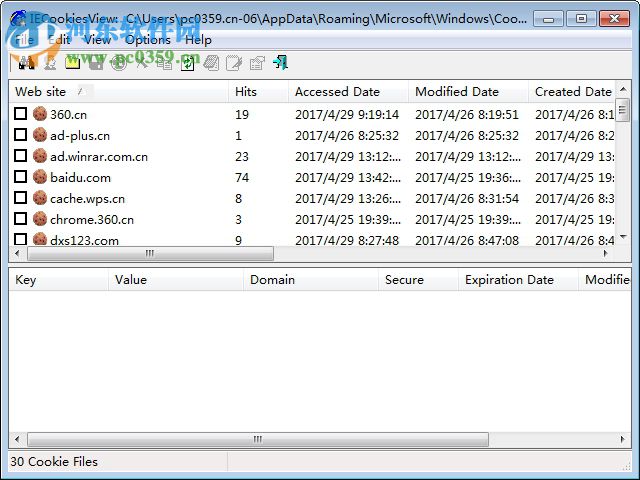Screen dimensions: 640x480
Task: Open the Help menu
Action: point(198,40)
